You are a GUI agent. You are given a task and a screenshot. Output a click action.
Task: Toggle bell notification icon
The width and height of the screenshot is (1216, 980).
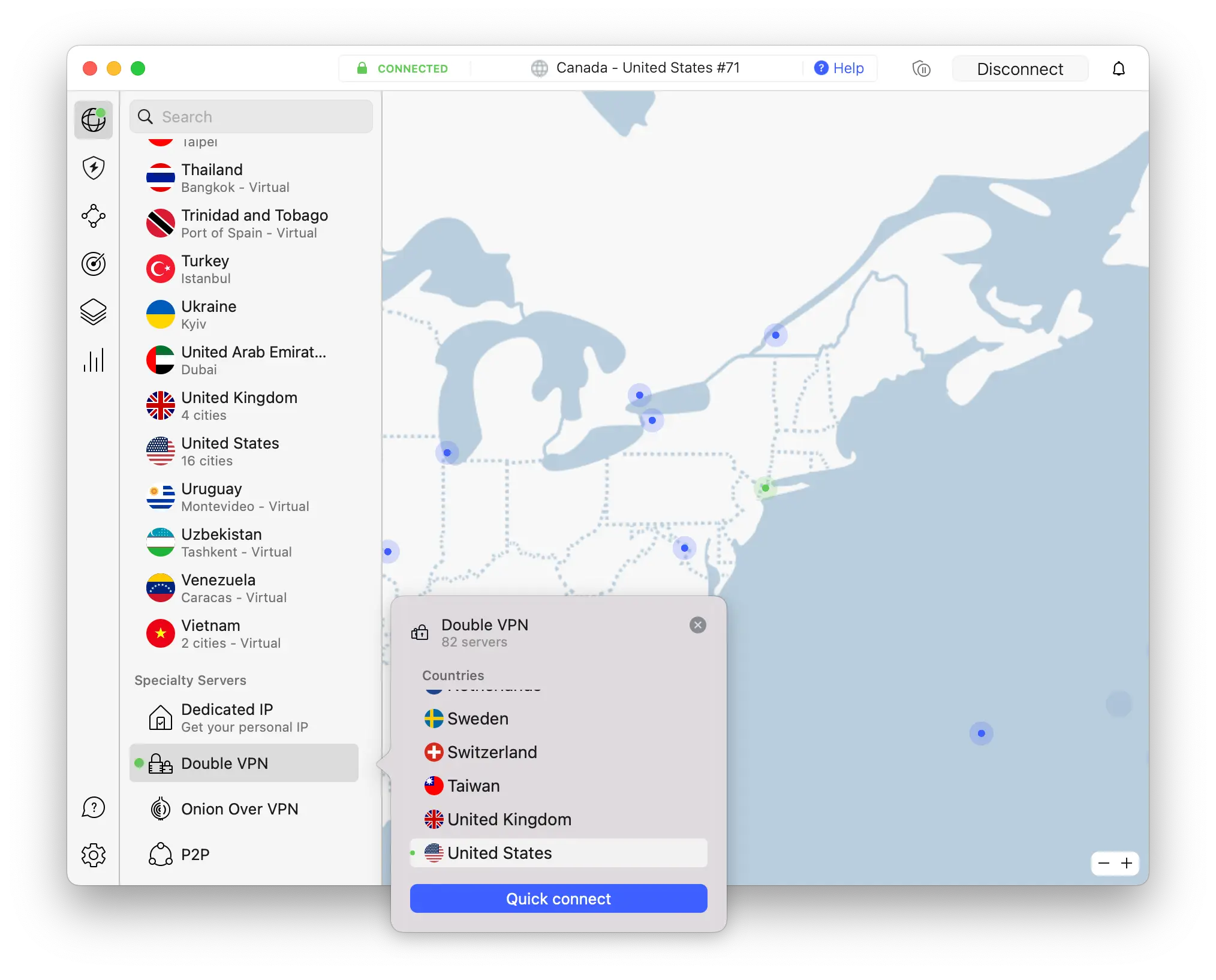[x=1118, y=68]
